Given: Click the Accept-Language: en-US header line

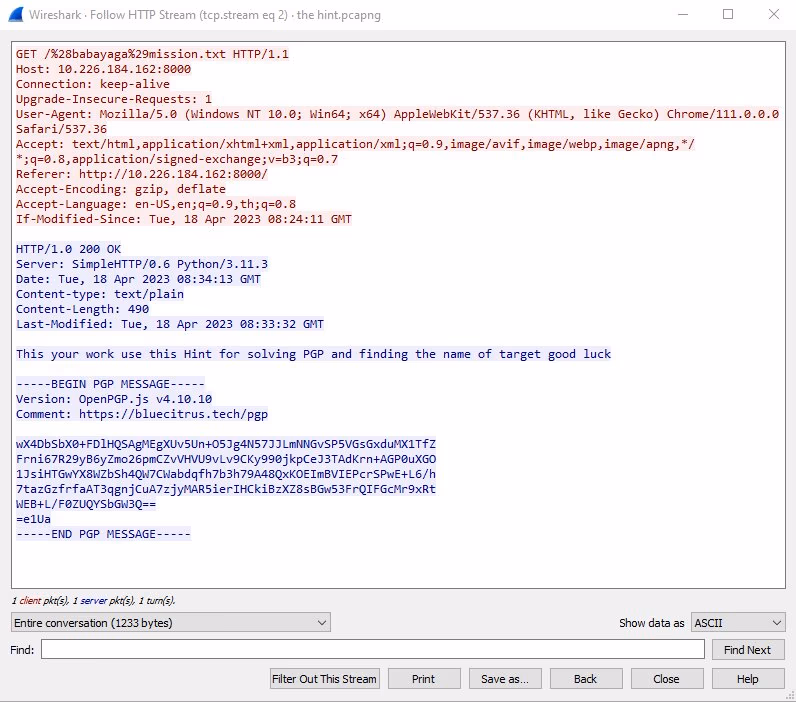Looking at the screenshot, I should click(x=156, y=204).
